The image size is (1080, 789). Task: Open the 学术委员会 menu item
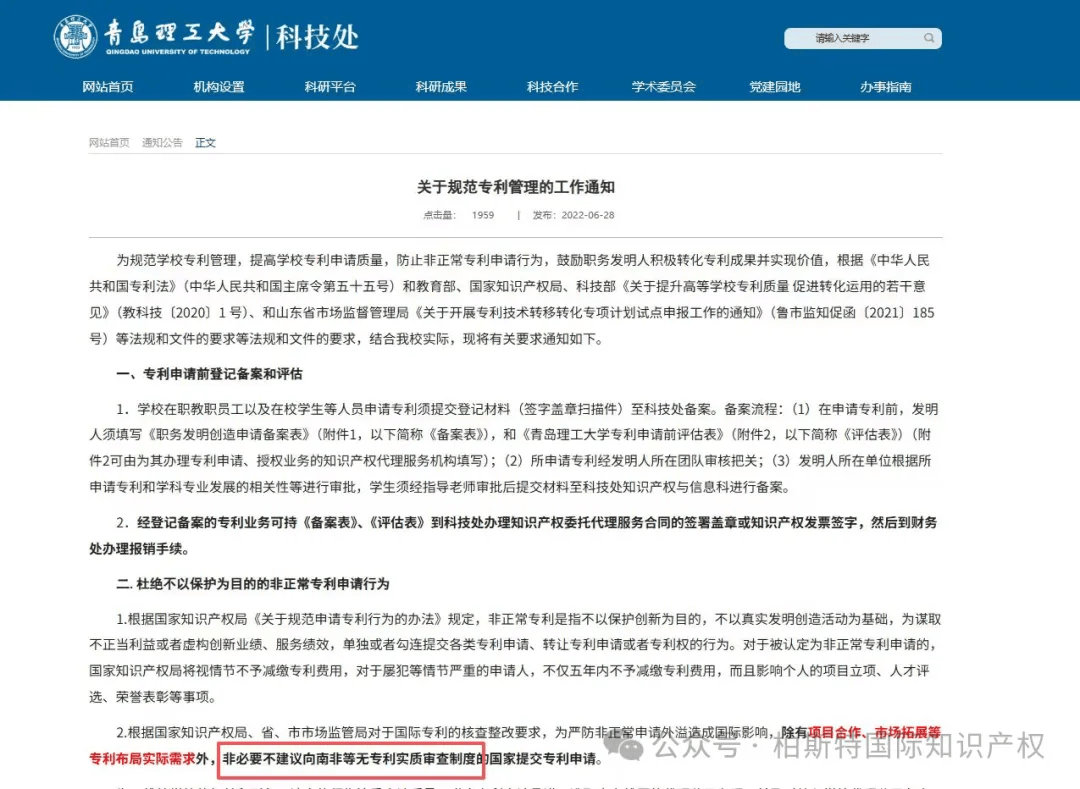(x=664, y=87)
